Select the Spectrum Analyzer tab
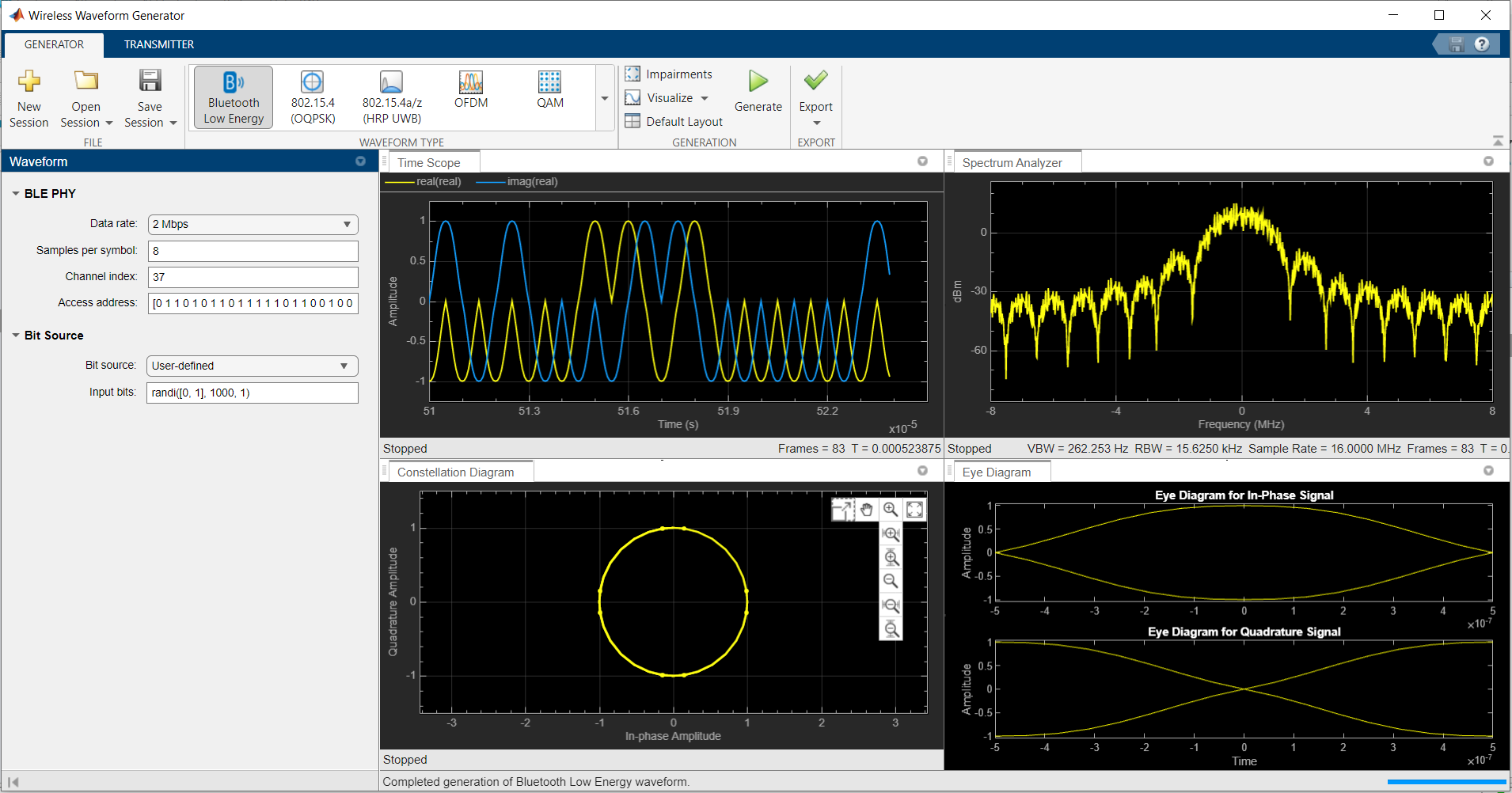The height and width of the screenshot is (793, 1512). [x=1012, y=163]
